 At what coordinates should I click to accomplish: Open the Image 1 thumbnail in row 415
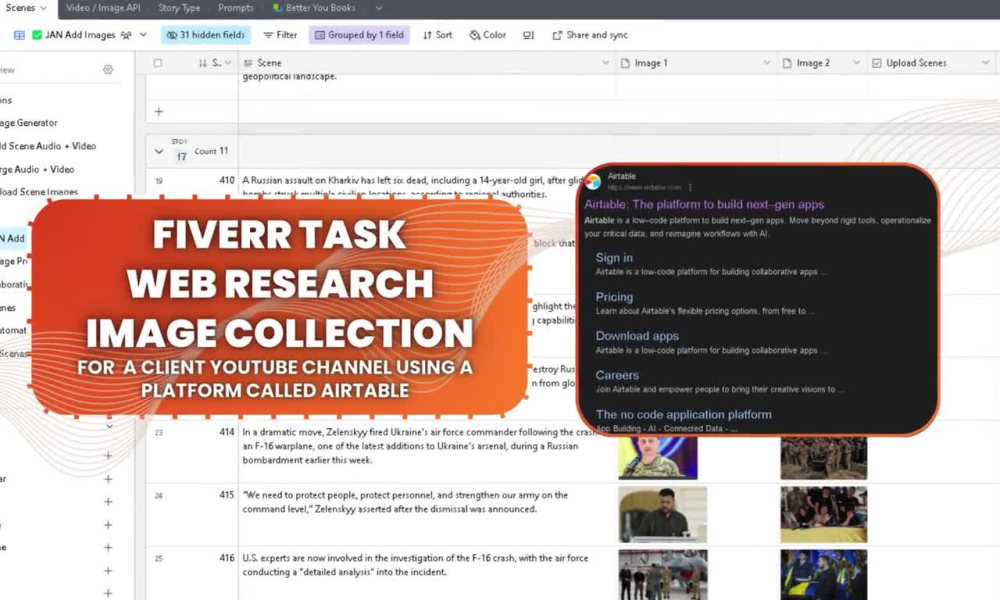point(663,515)
